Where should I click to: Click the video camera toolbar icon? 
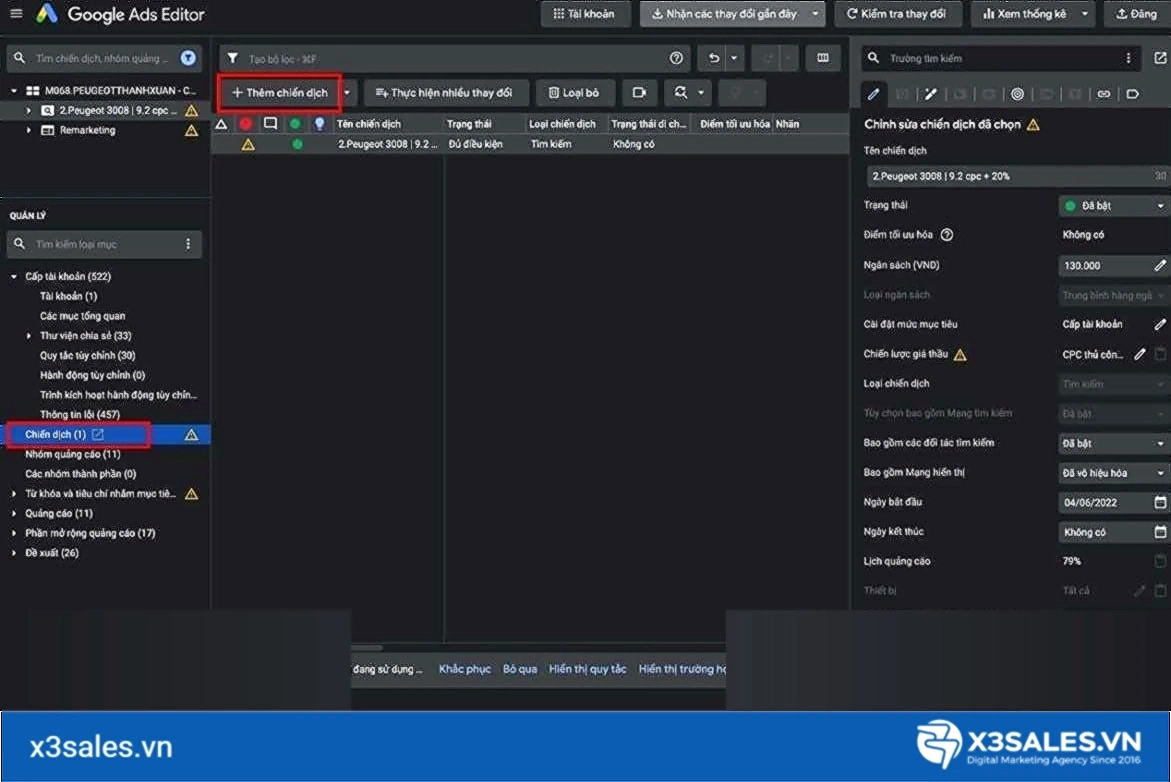tap(639, 93)
